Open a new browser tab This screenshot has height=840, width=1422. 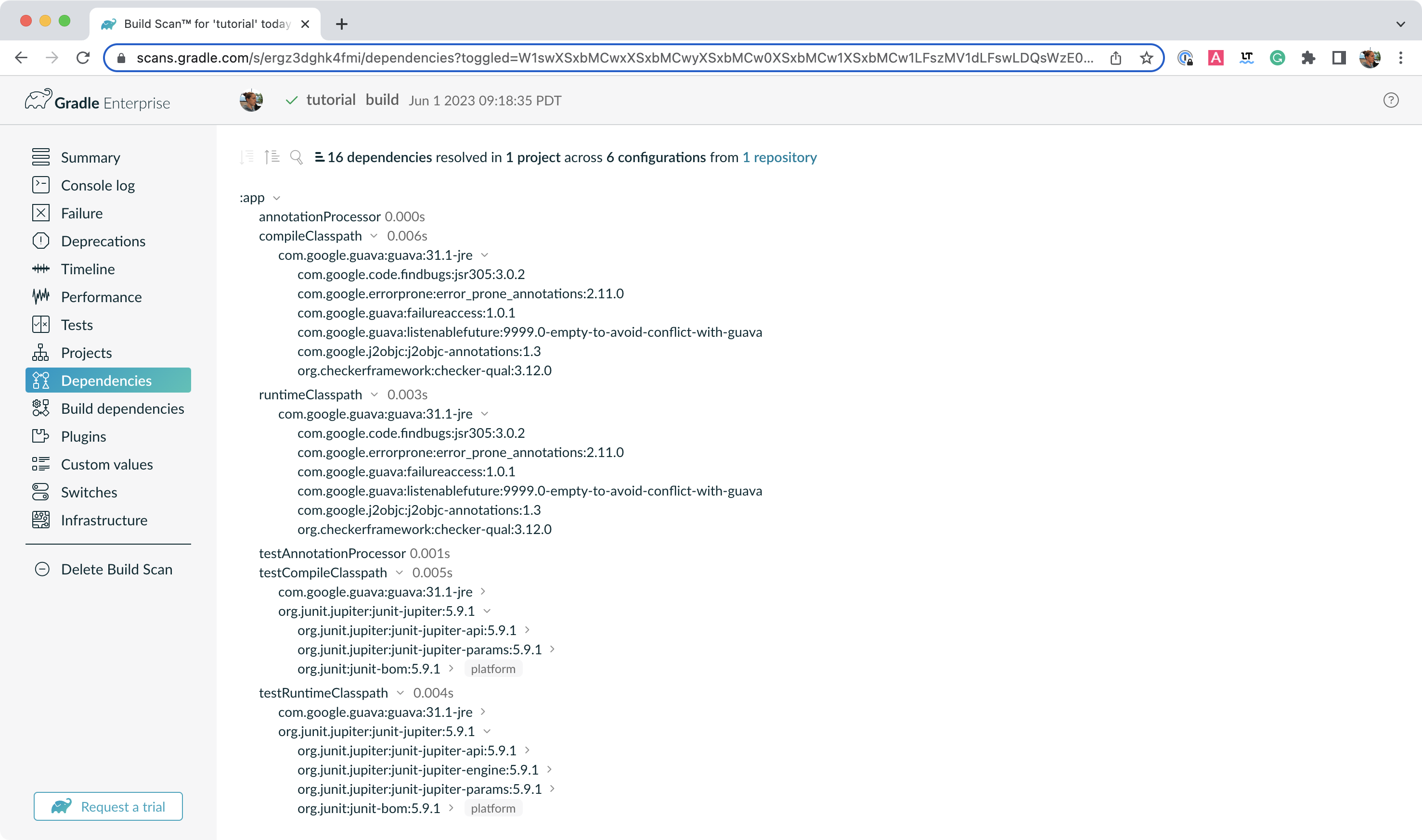(x=341, y=24)
